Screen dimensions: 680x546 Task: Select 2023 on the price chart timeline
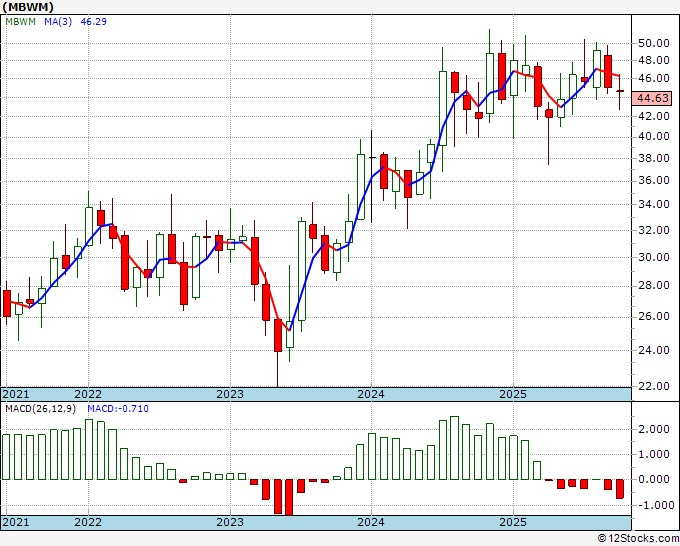click(230, 394)
